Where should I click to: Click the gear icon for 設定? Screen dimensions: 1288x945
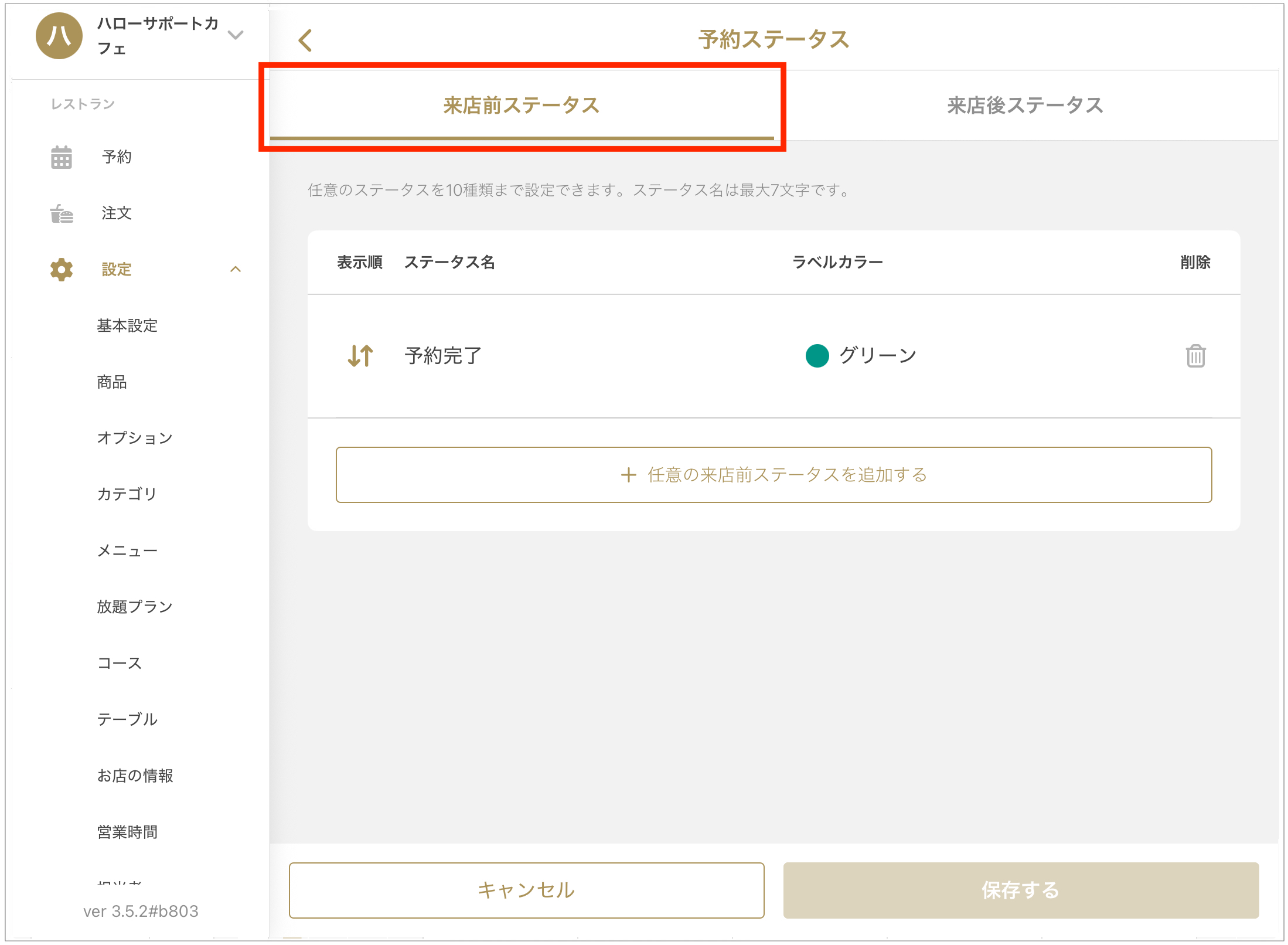pyautogui.click(x=62, y=269)
